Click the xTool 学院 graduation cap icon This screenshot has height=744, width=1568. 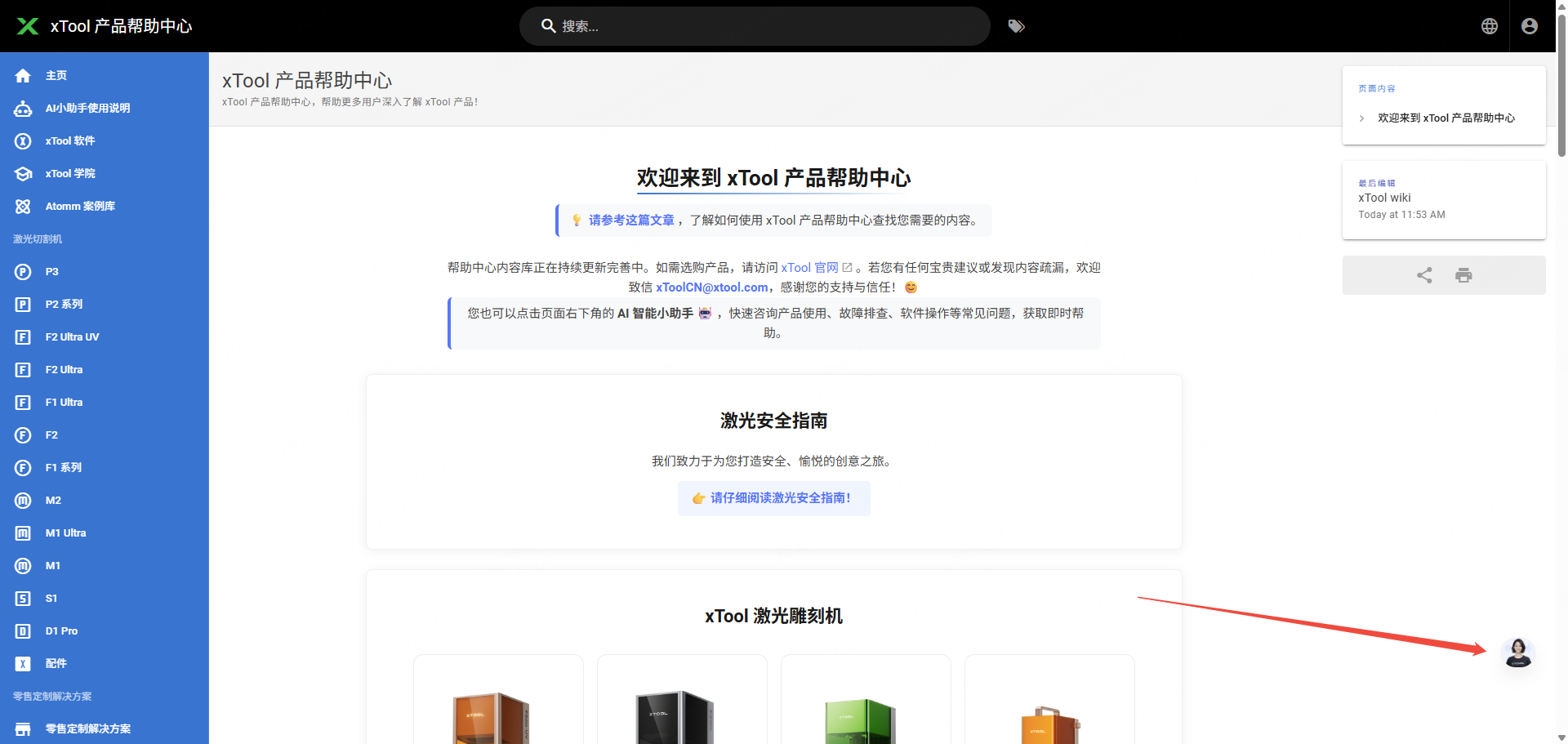tap(23, 174)
